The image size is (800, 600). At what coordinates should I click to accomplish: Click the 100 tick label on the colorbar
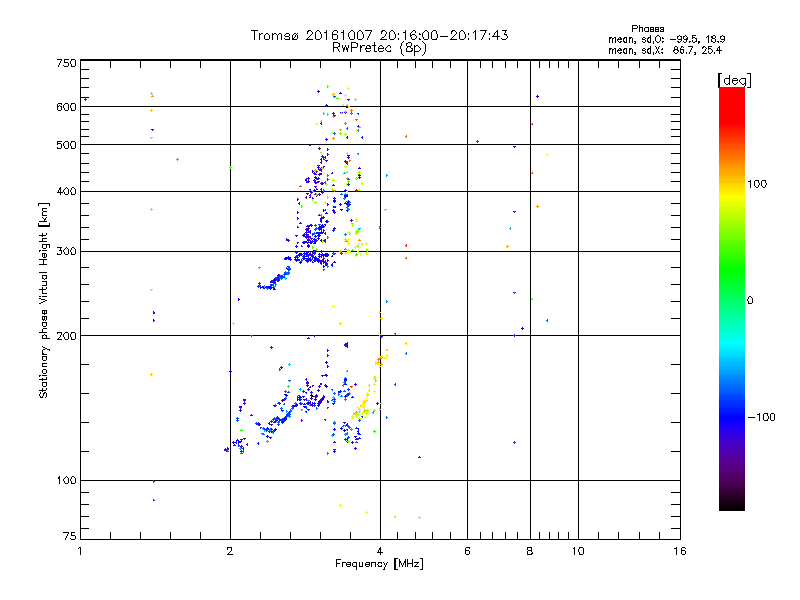tap(759, 184)
